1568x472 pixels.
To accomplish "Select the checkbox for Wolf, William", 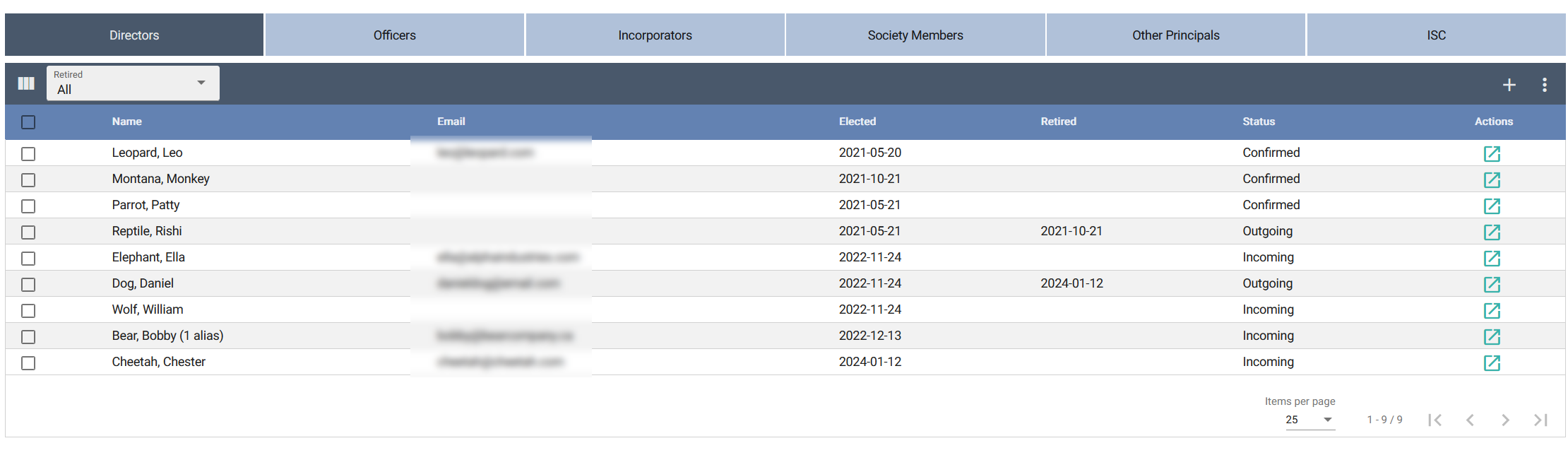I will pos(28,311).
